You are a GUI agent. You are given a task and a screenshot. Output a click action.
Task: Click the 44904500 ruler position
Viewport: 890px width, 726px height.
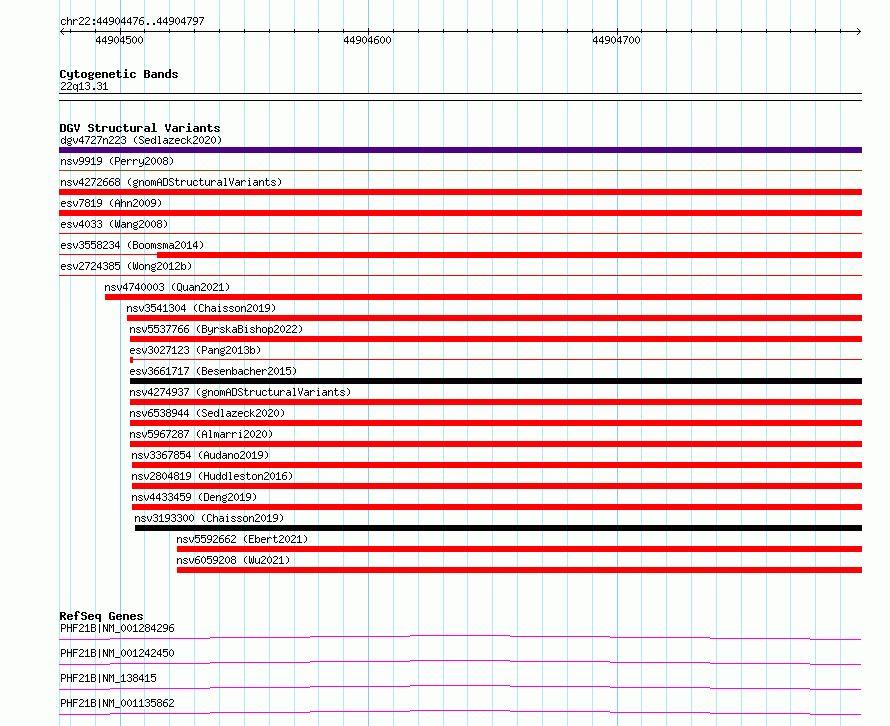click(119, 40)
